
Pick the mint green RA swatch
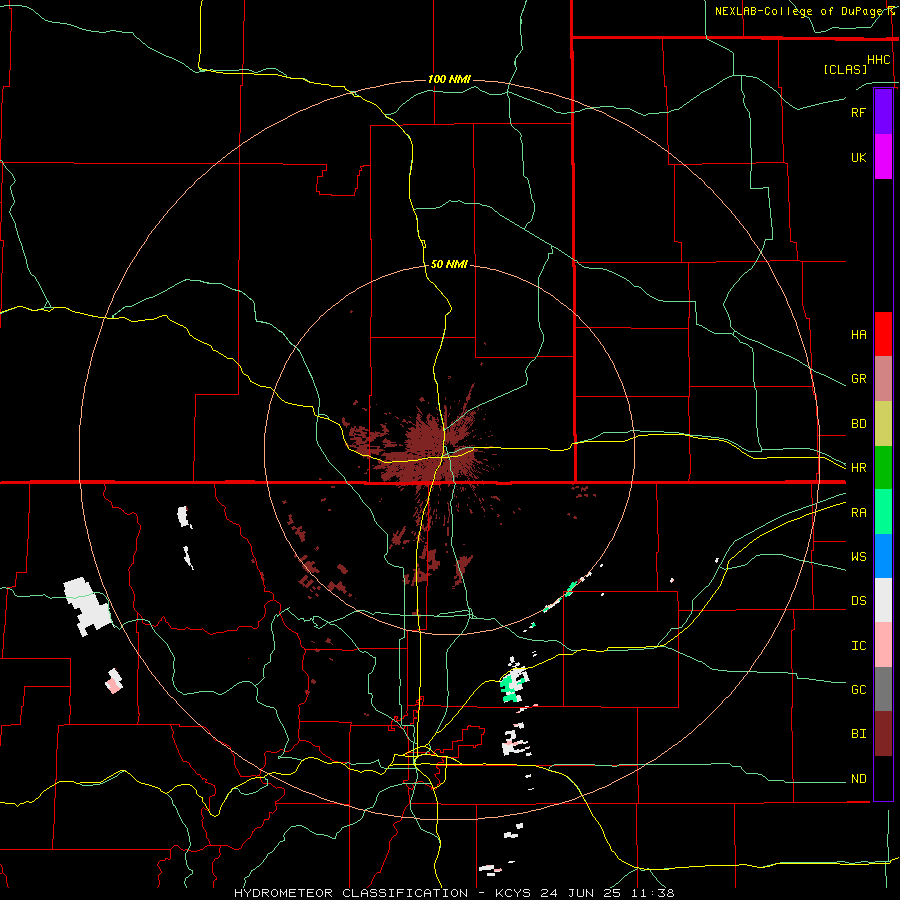(883, 512)
